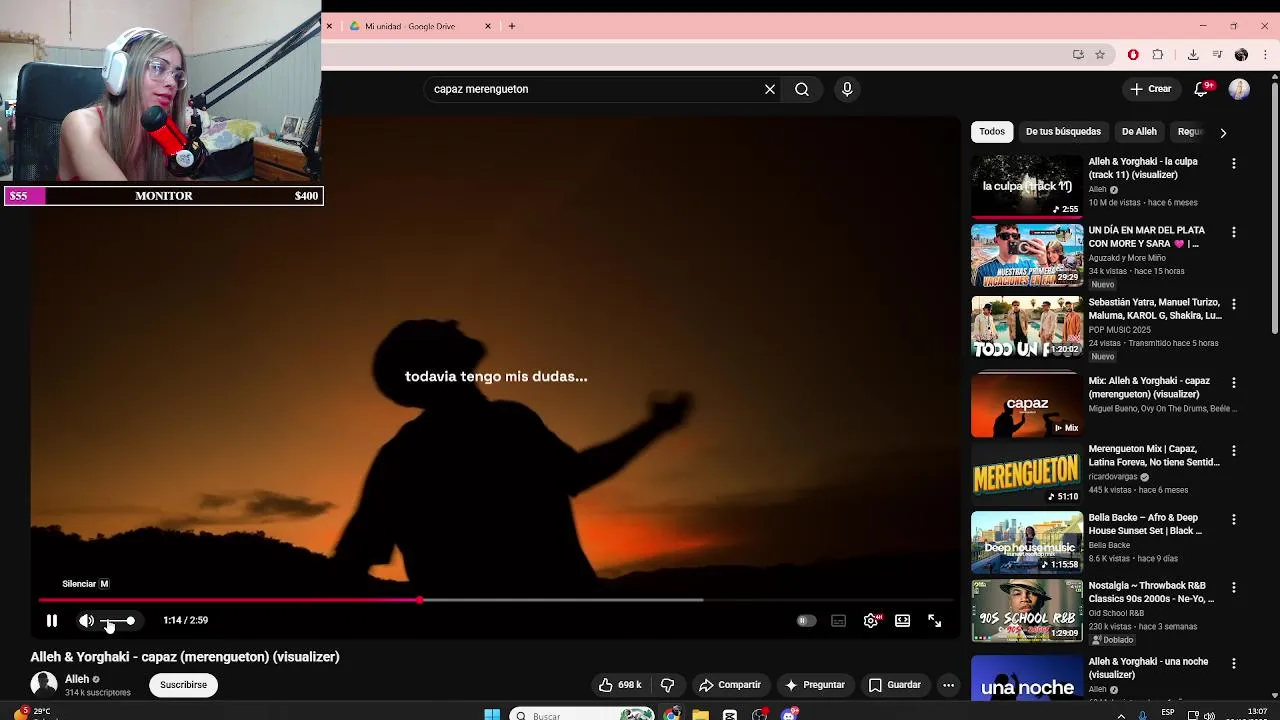The width and height of the screenshot is (1280, 720).
Task: Open the browser downloads icon
Action: tap(1193, 55)
